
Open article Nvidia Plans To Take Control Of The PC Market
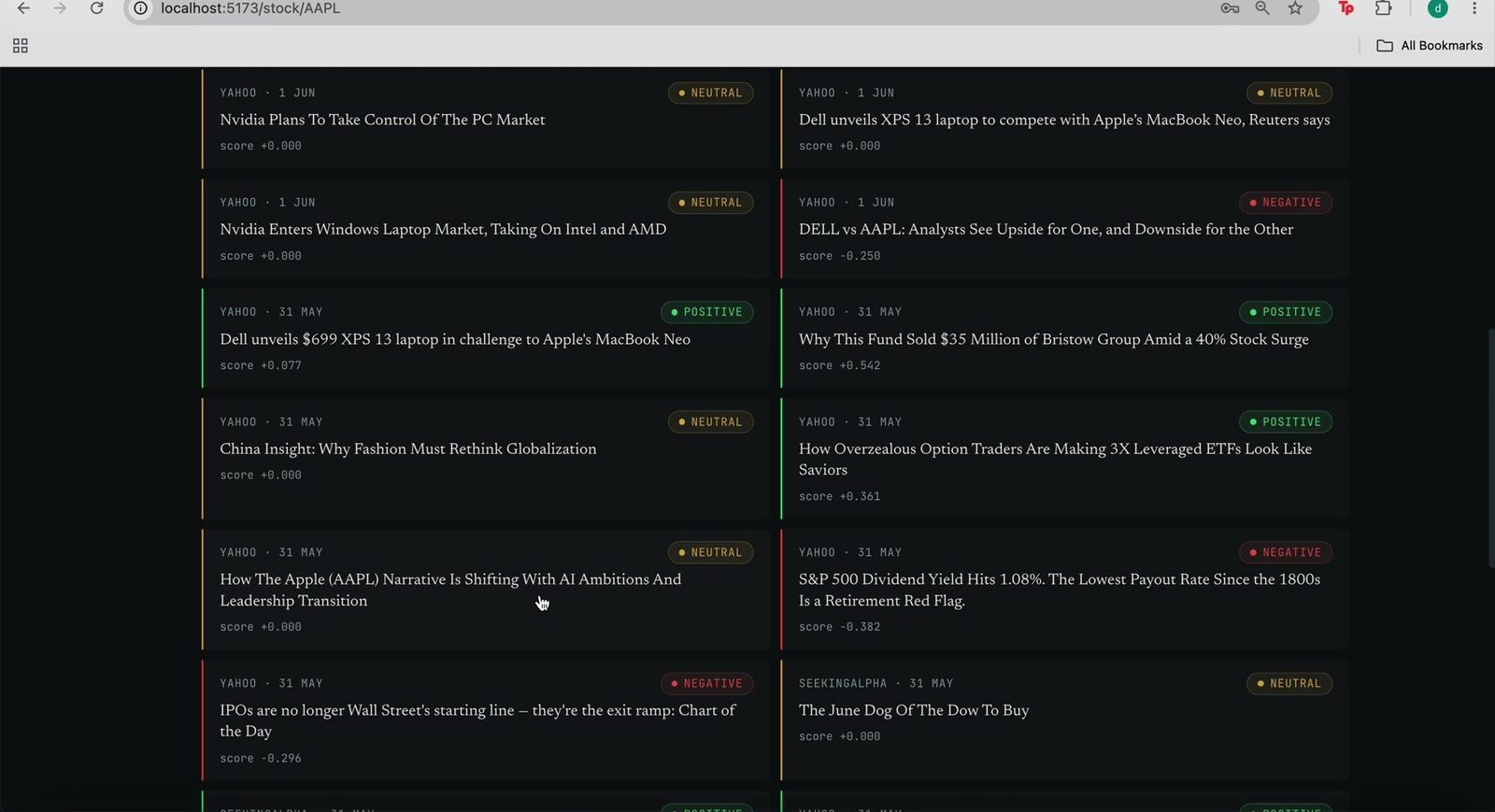[x=382, y=120]
